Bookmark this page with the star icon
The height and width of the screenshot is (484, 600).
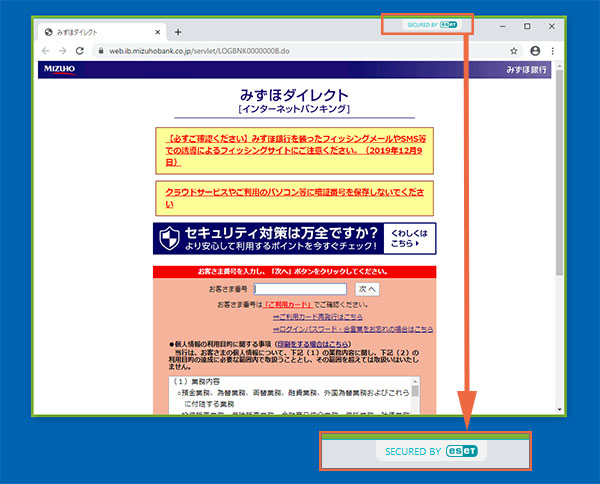click(514, 51)
